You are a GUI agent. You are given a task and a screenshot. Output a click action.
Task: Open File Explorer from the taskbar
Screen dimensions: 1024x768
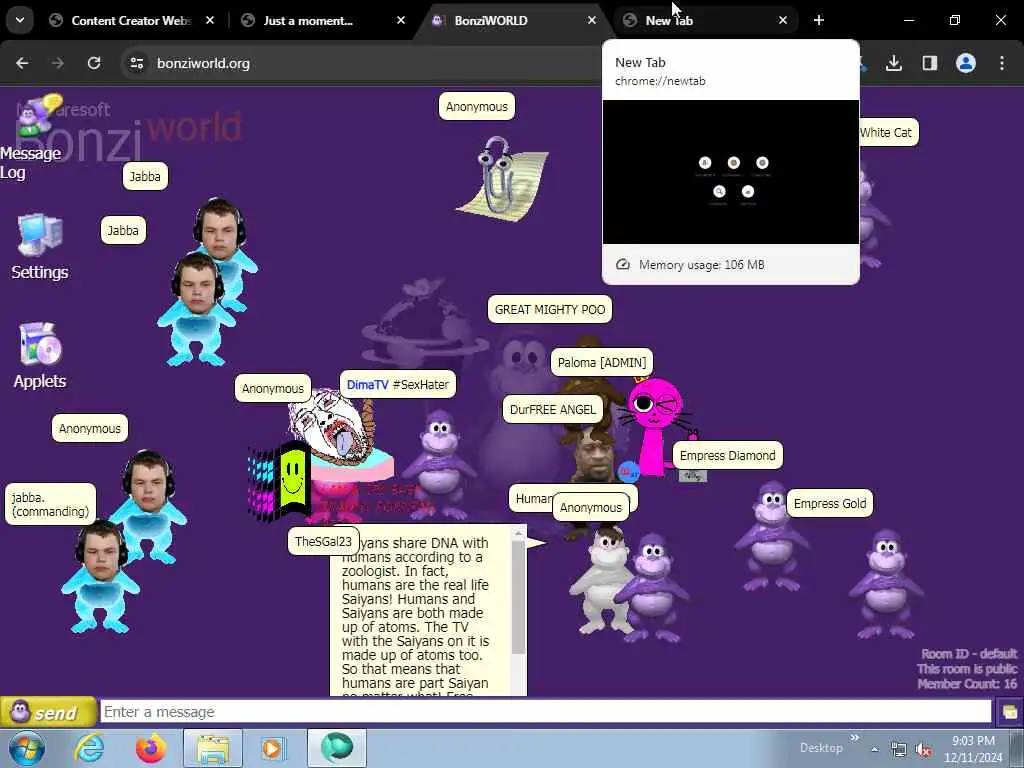(213, 748)
